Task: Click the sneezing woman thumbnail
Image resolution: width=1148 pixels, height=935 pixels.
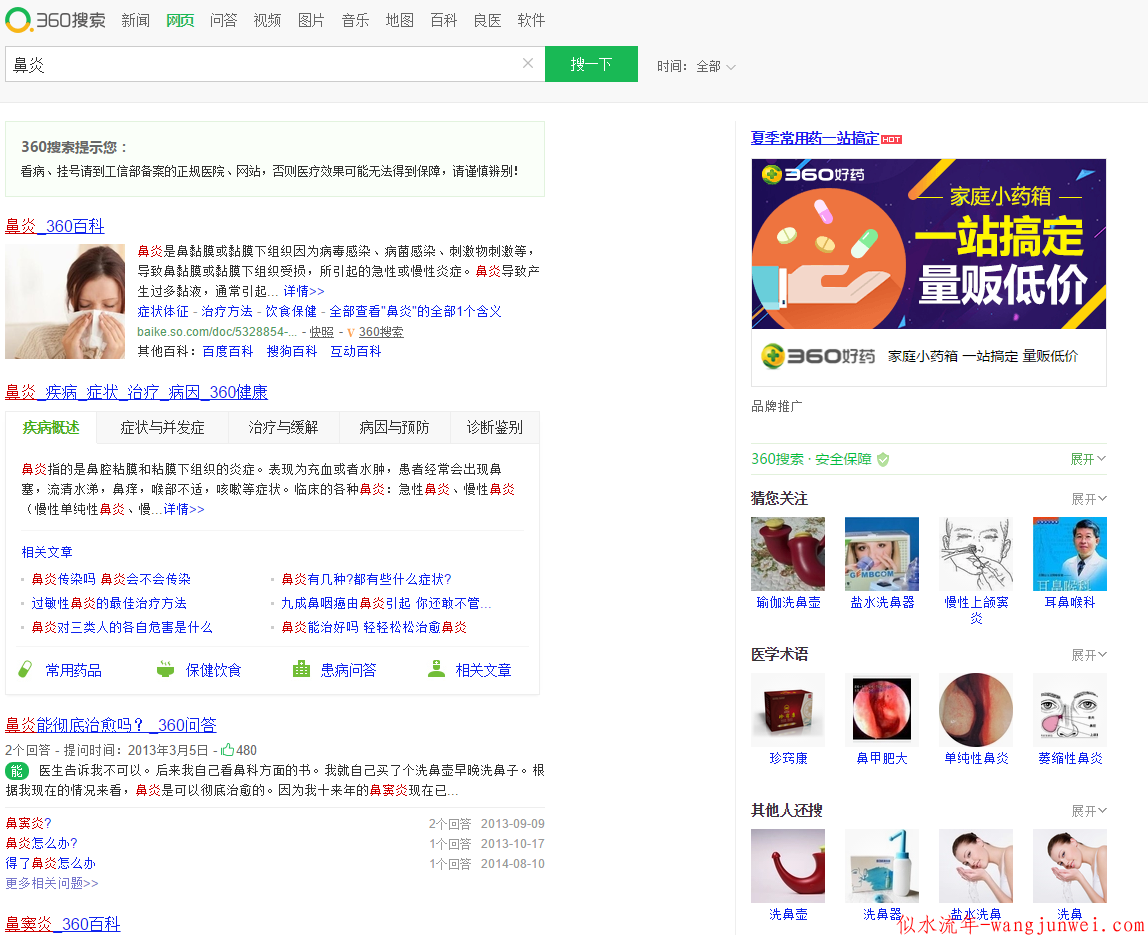Action: 65,302
